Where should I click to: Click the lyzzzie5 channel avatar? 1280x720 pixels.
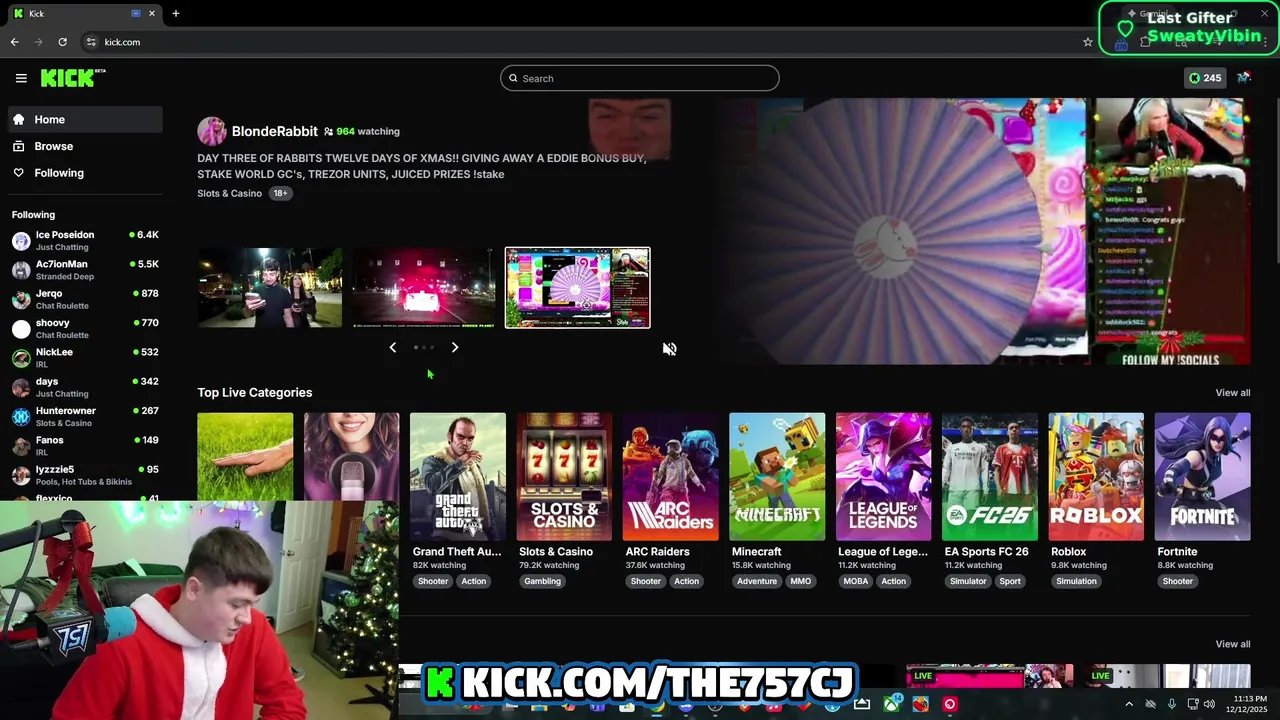click(21, 475)
